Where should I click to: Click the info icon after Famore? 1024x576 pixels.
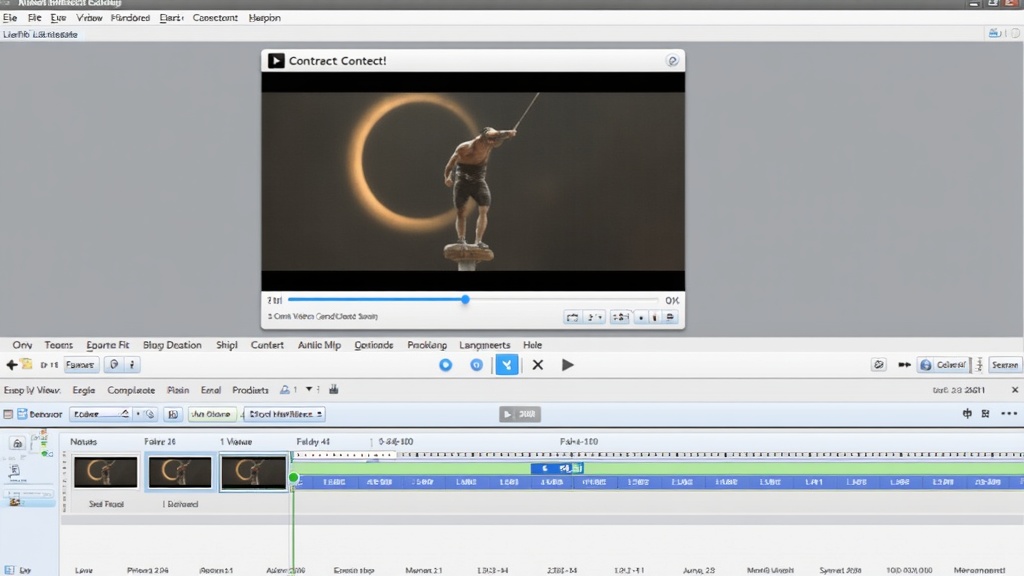pos(132,364)
